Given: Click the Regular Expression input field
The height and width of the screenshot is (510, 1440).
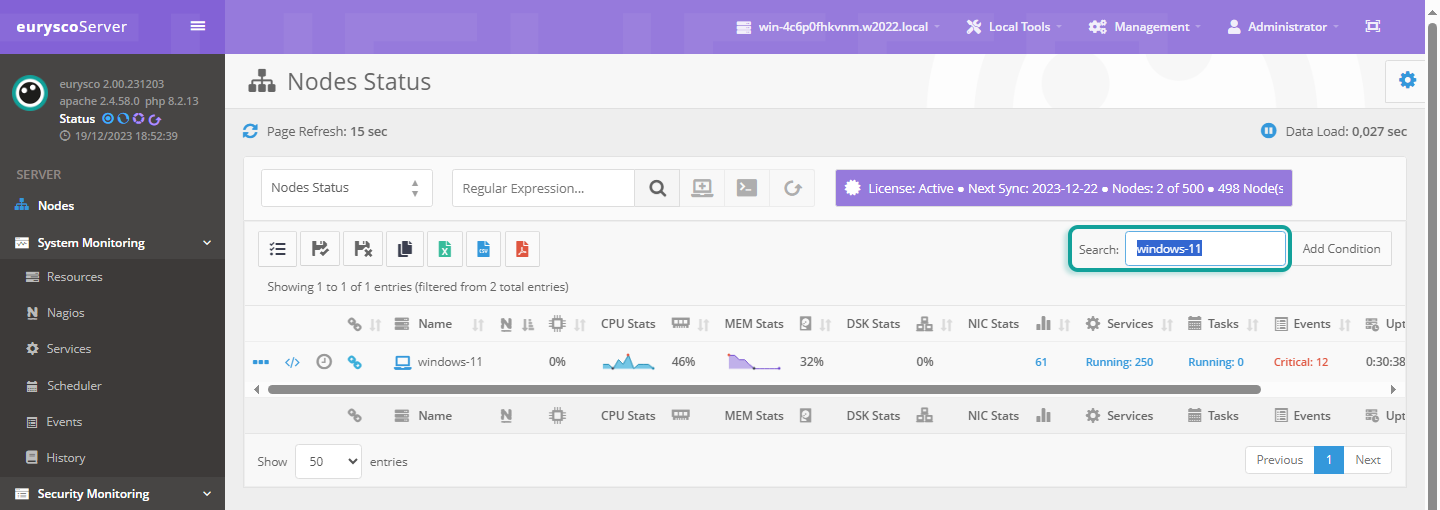Looking at the screenshot, I should [543, 188].
